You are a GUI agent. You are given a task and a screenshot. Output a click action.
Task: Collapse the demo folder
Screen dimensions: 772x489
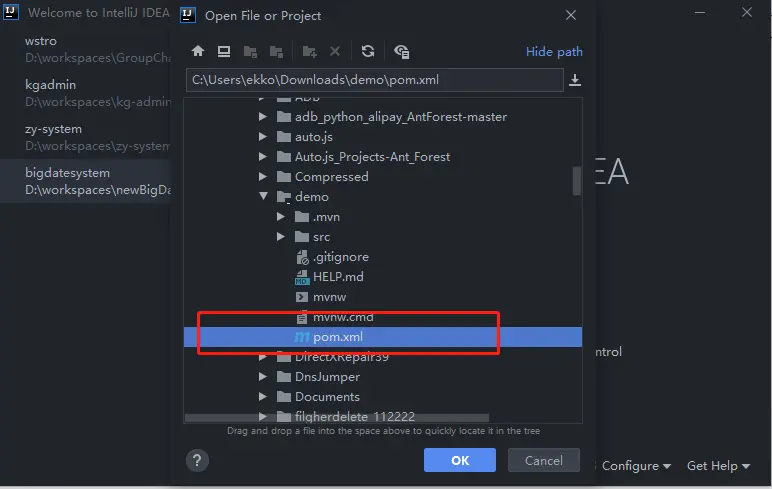click(263, 196)
